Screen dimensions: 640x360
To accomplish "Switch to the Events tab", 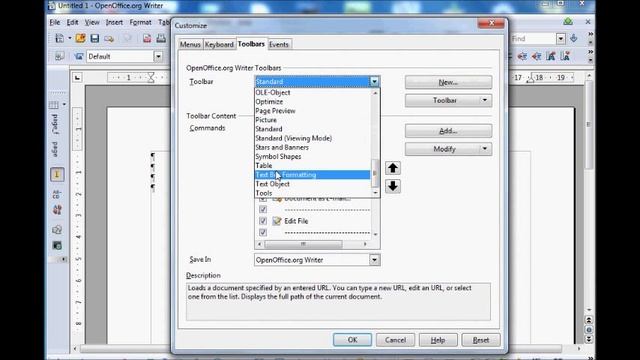I will click(x=279, y=44).
